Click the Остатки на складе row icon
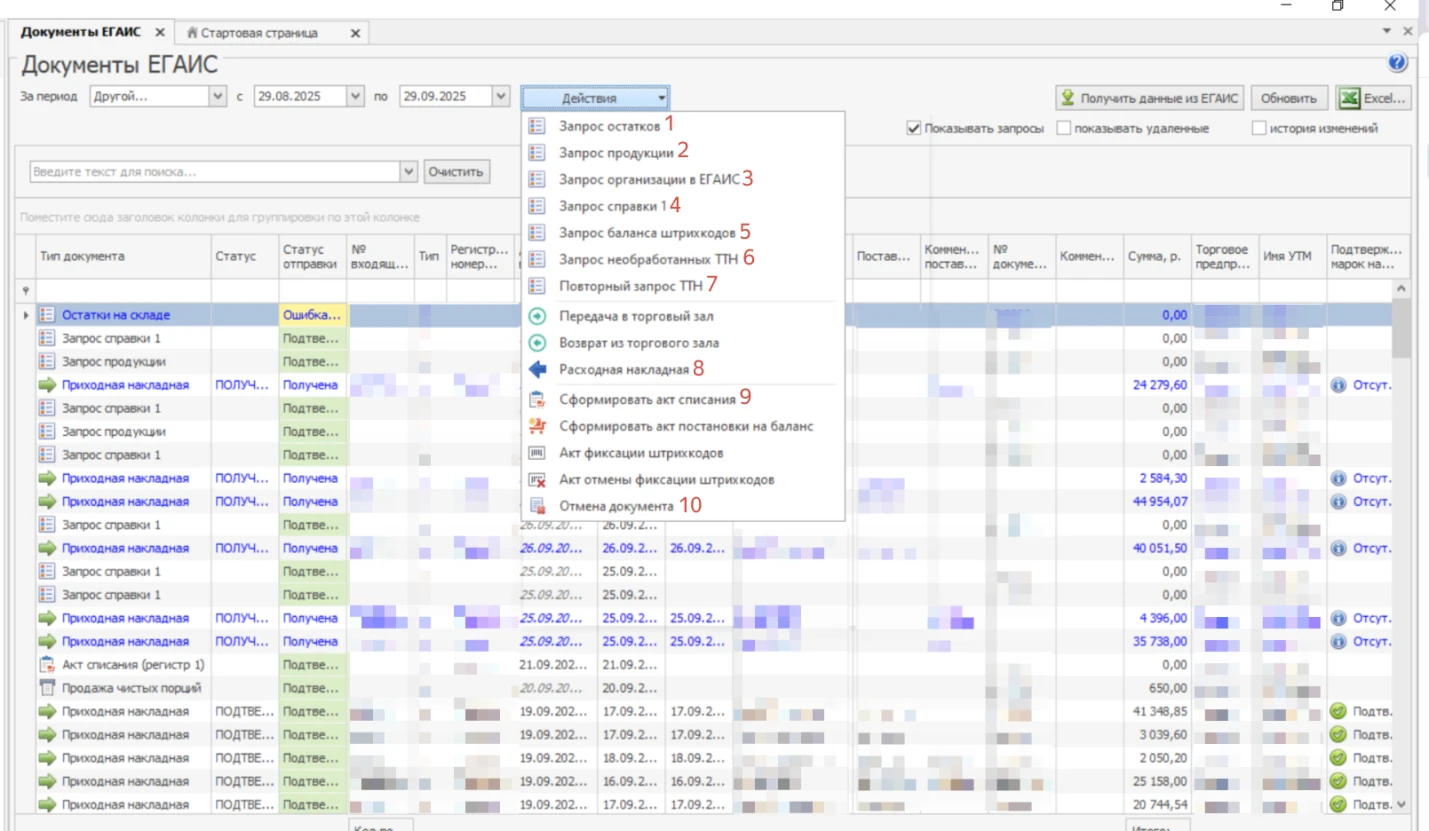This screenshot has width=1429, height=831. [46, 315]
